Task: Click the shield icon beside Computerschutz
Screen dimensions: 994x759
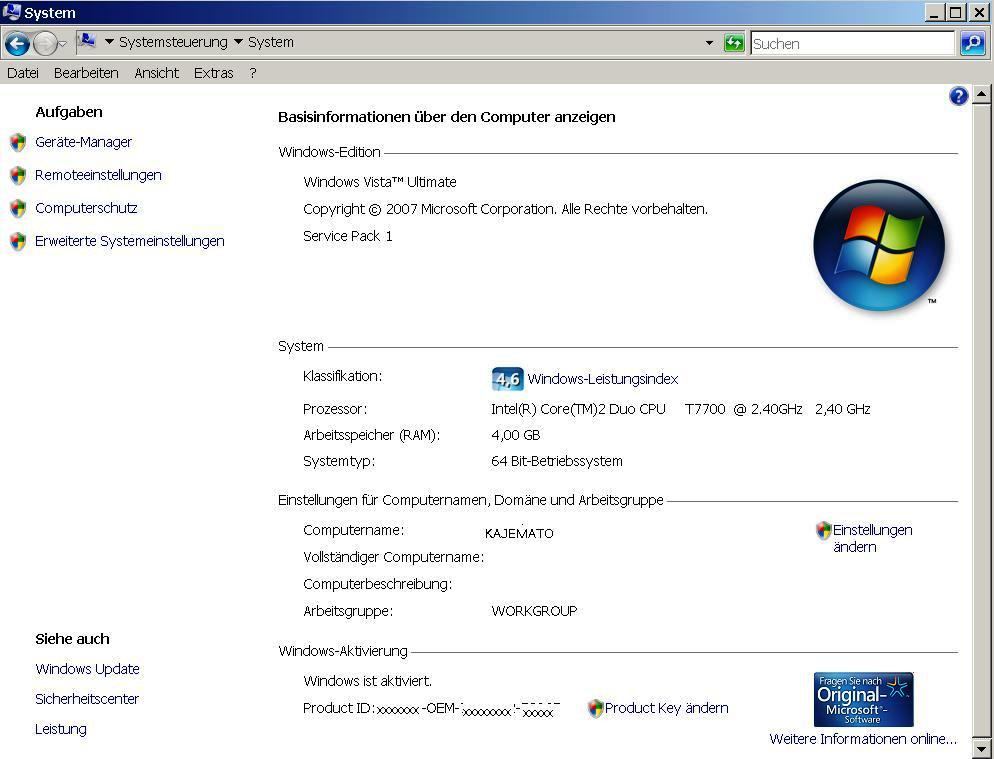Action: tap(18, 208)
